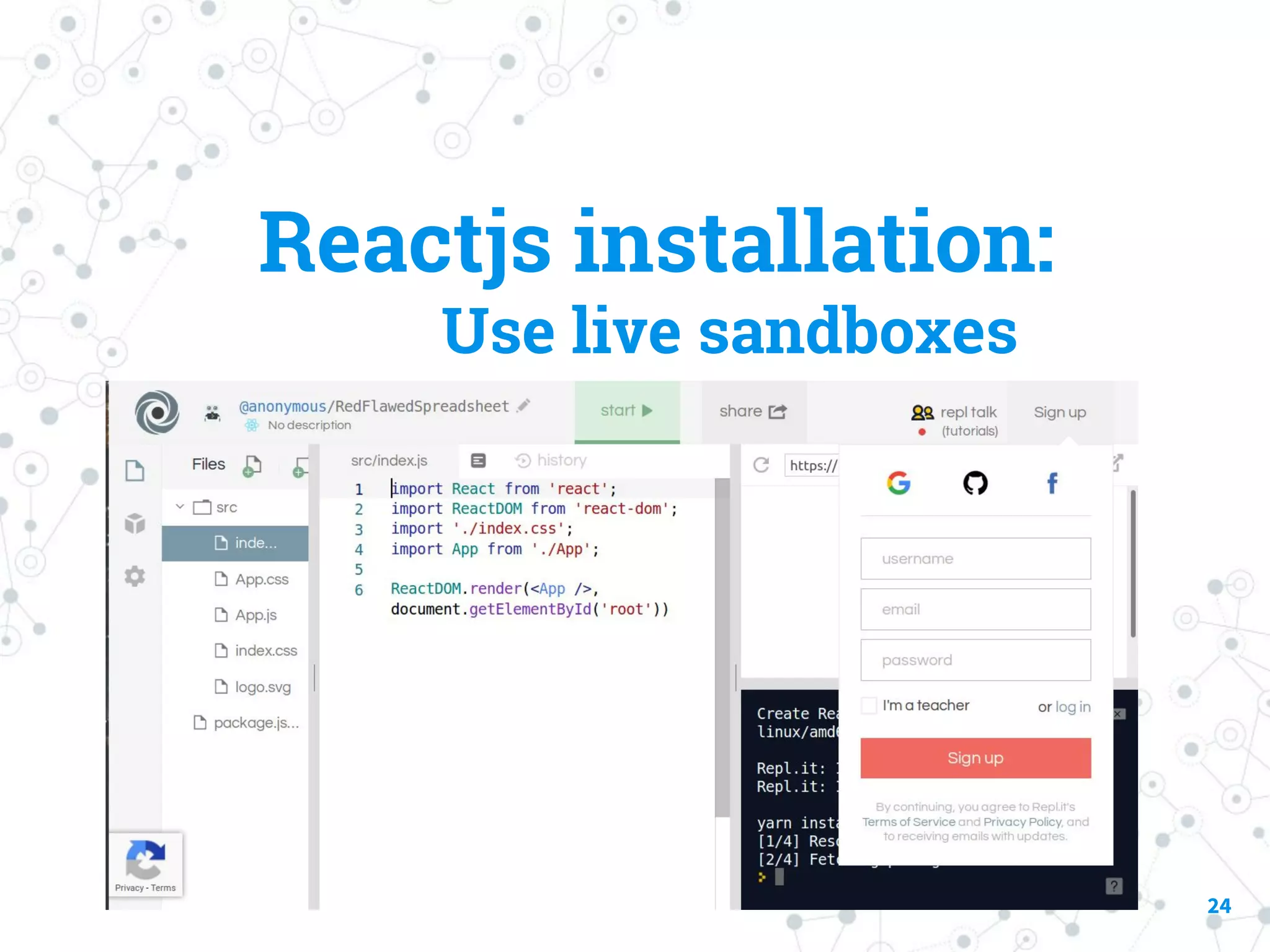Click the add new file icon
This screenshot has width=1270, height=952.
[252, 466]
